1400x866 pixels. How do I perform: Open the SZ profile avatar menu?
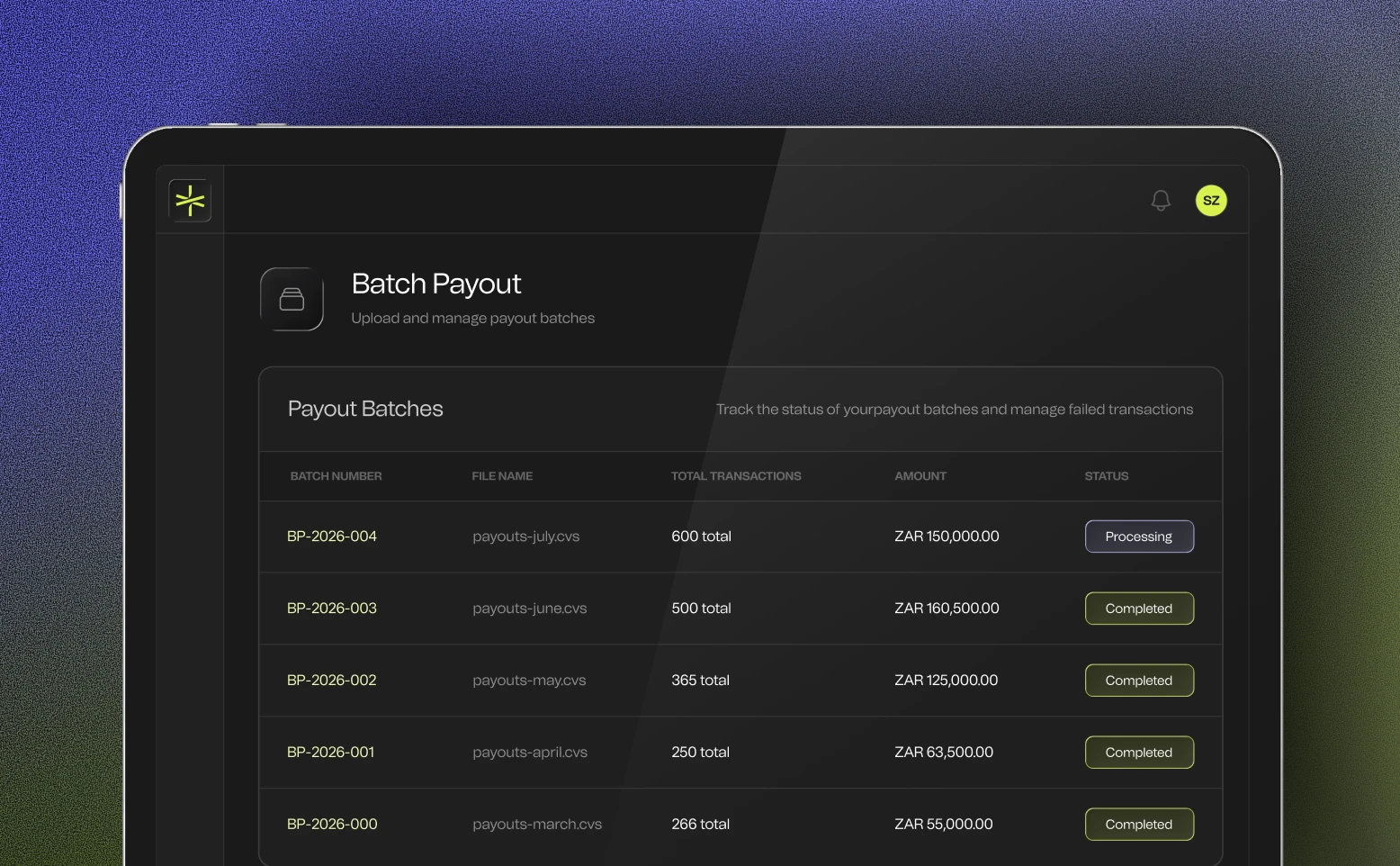[x=1210, y=200]
